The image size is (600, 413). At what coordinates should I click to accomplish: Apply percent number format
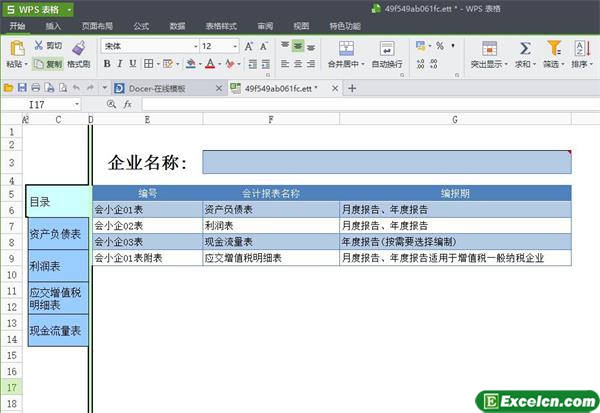440,46
